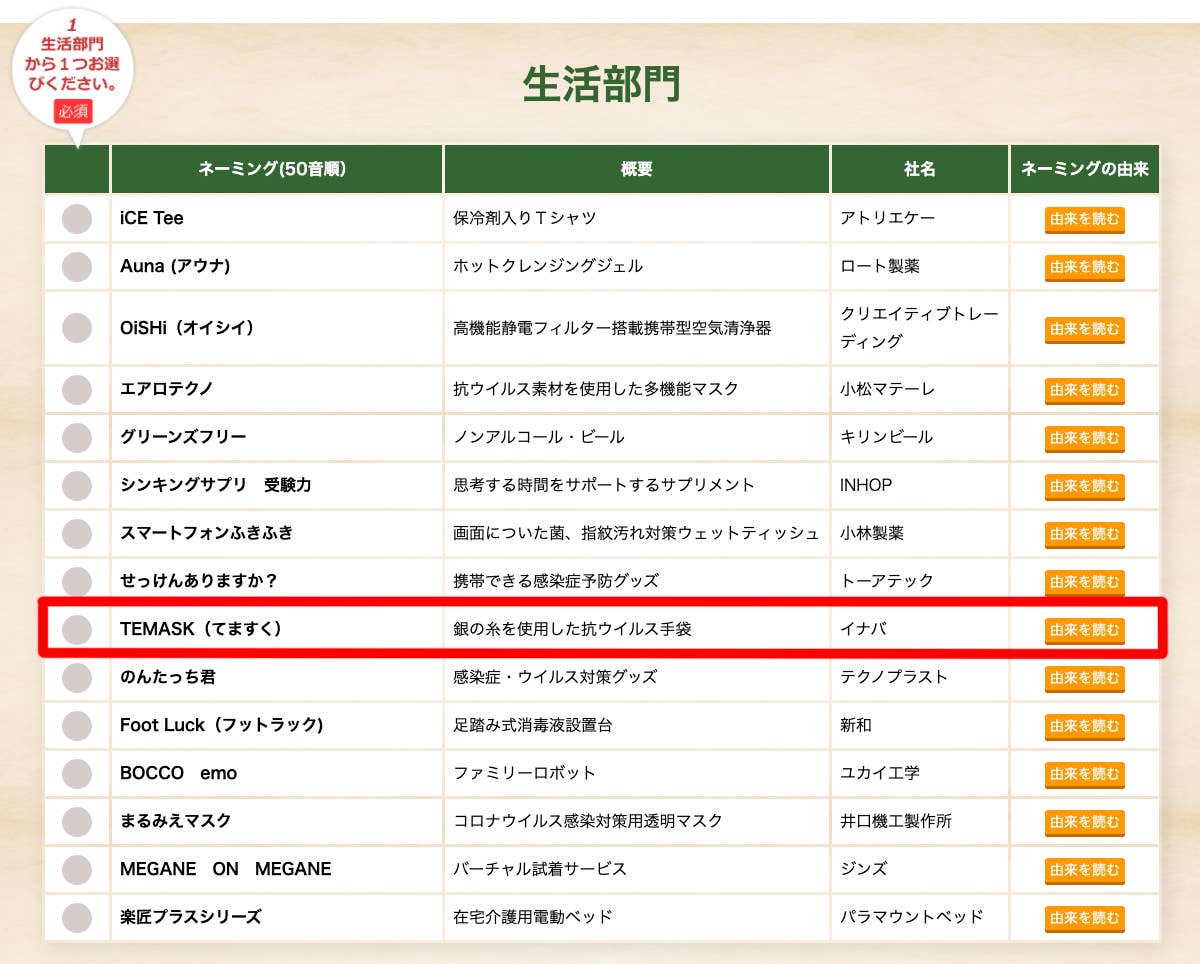Click the text ファミリーロボット
Screen dimensions: 1200x964
point(525,772)
